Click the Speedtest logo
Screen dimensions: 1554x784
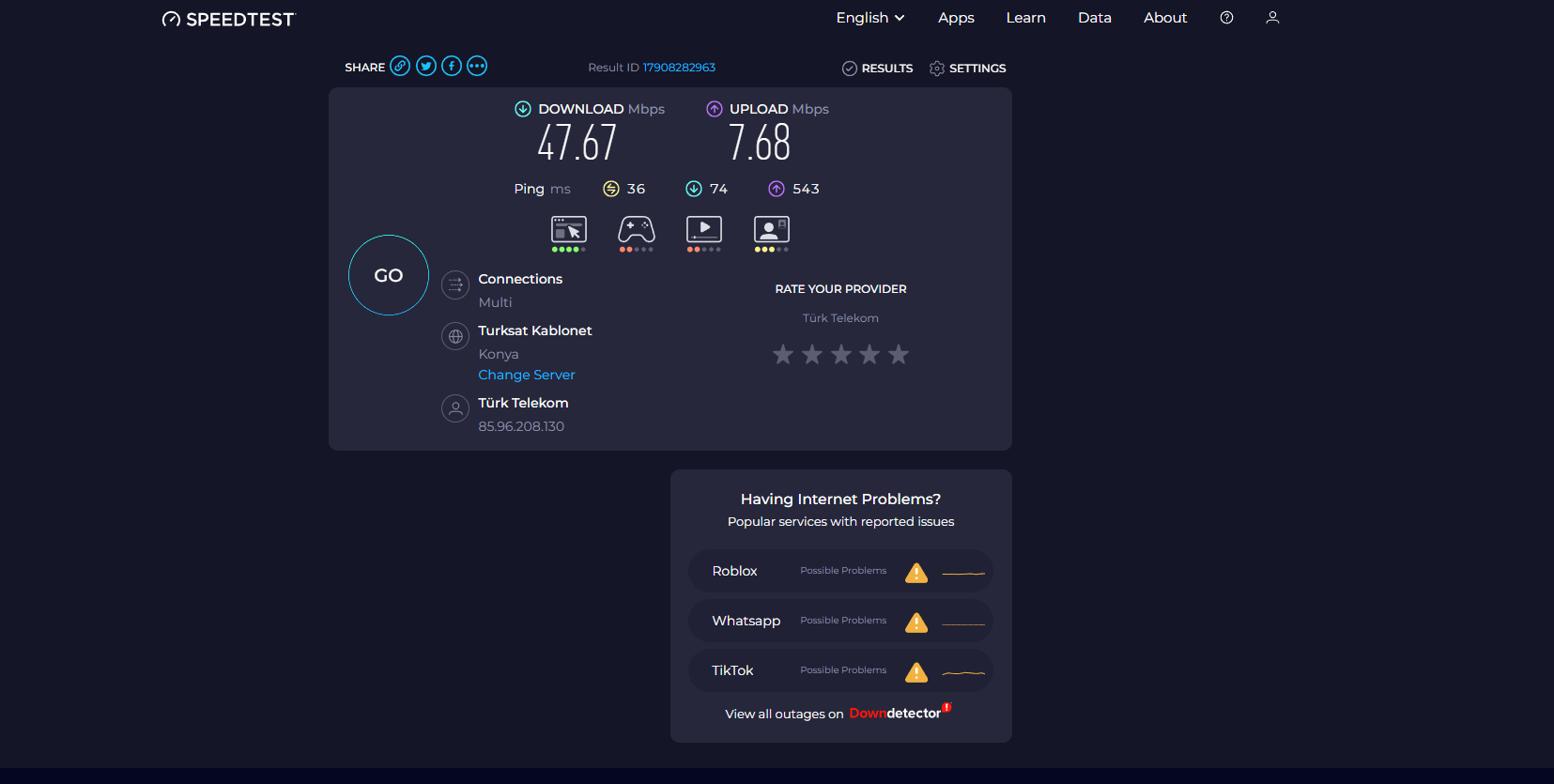click(x=228, y=19)
